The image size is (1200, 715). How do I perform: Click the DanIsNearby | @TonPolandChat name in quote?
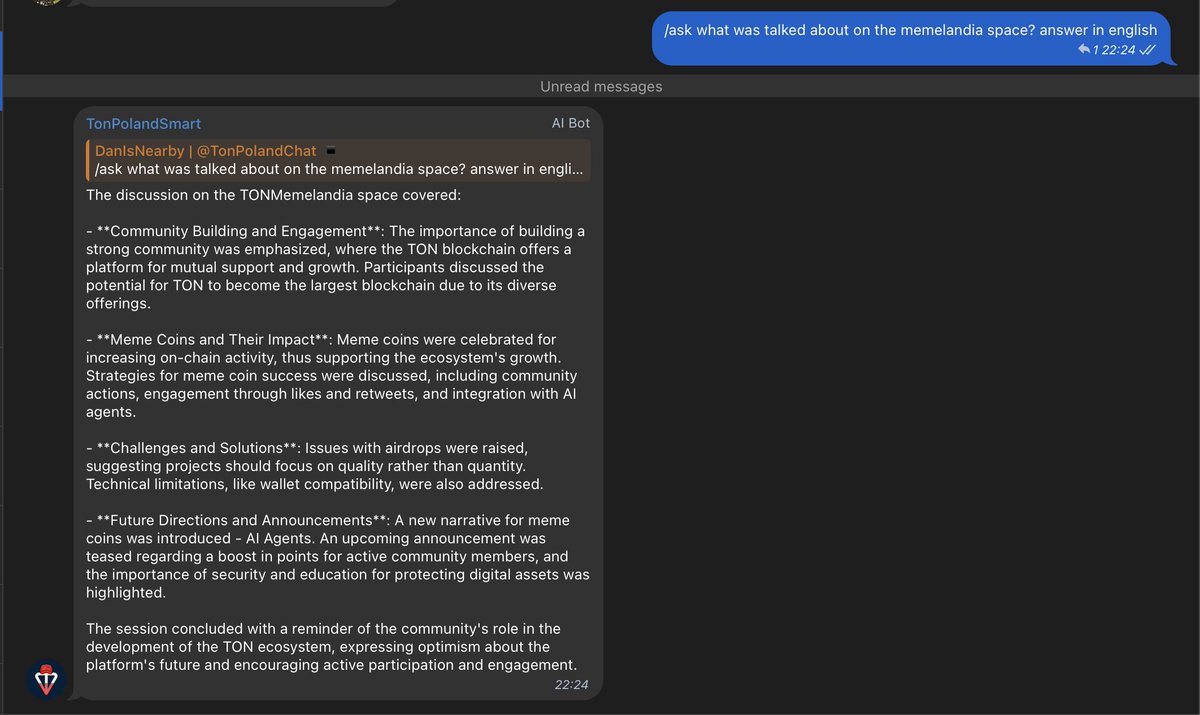pos(206,151)
